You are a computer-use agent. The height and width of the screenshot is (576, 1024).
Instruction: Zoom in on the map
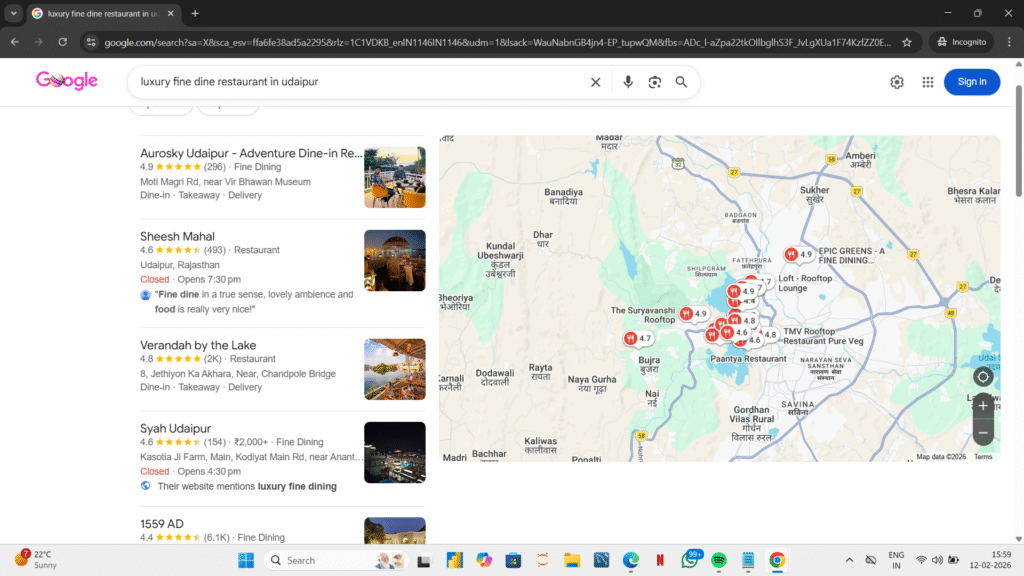983,407
